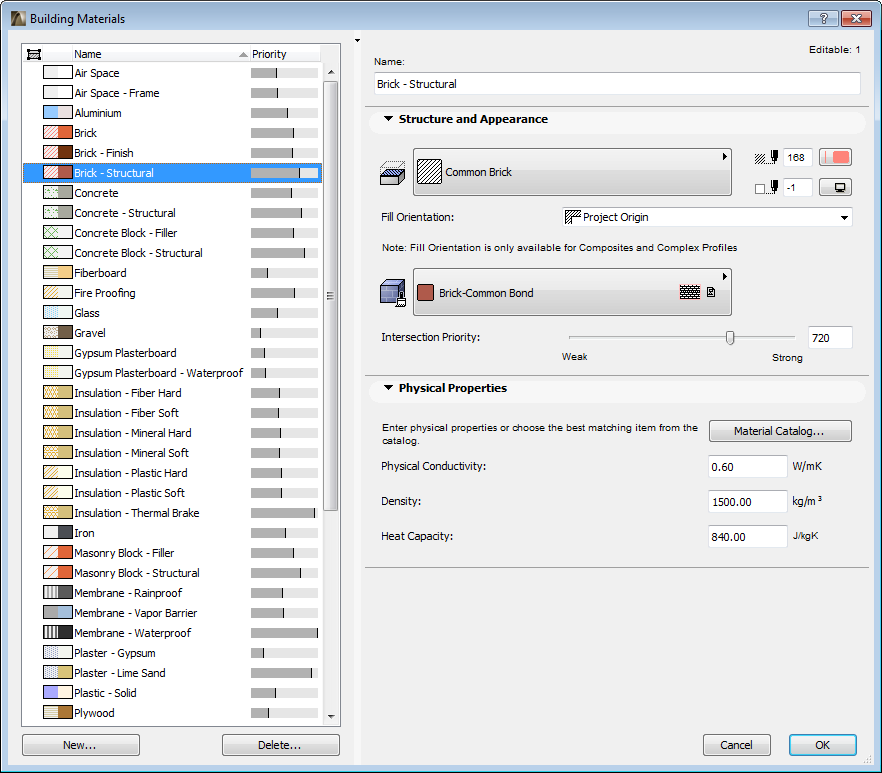Confirm with the OK button
This screenshot has height=773, width=882.
[x=822, y=745]
